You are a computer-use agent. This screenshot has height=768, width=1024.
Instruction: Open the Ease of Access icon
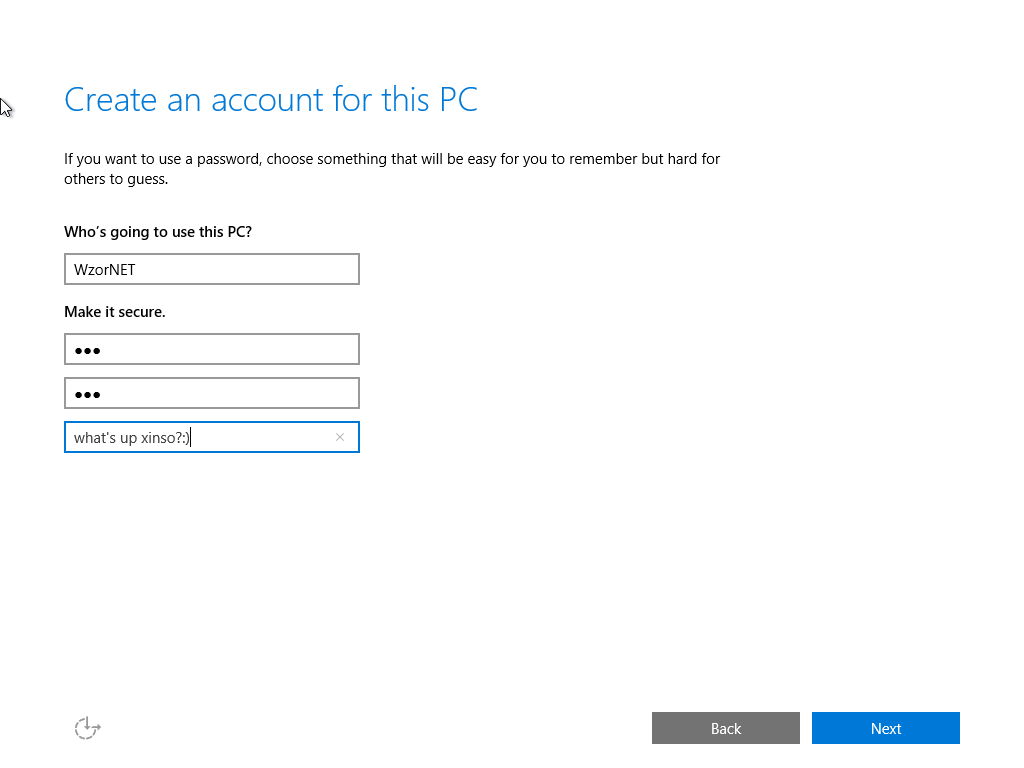point(87,728)
